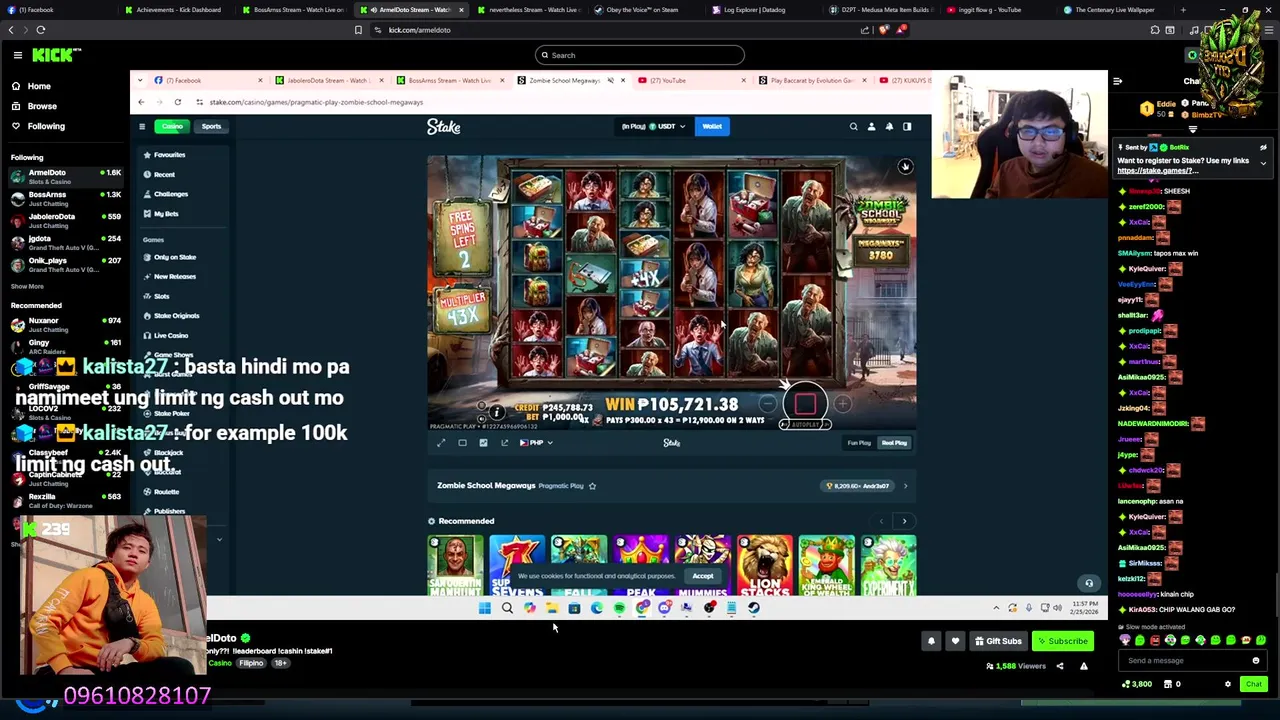The width and height of the screenshot is (1280, 720).
Task: Click the red stop spin button
Action: point(806,404)
